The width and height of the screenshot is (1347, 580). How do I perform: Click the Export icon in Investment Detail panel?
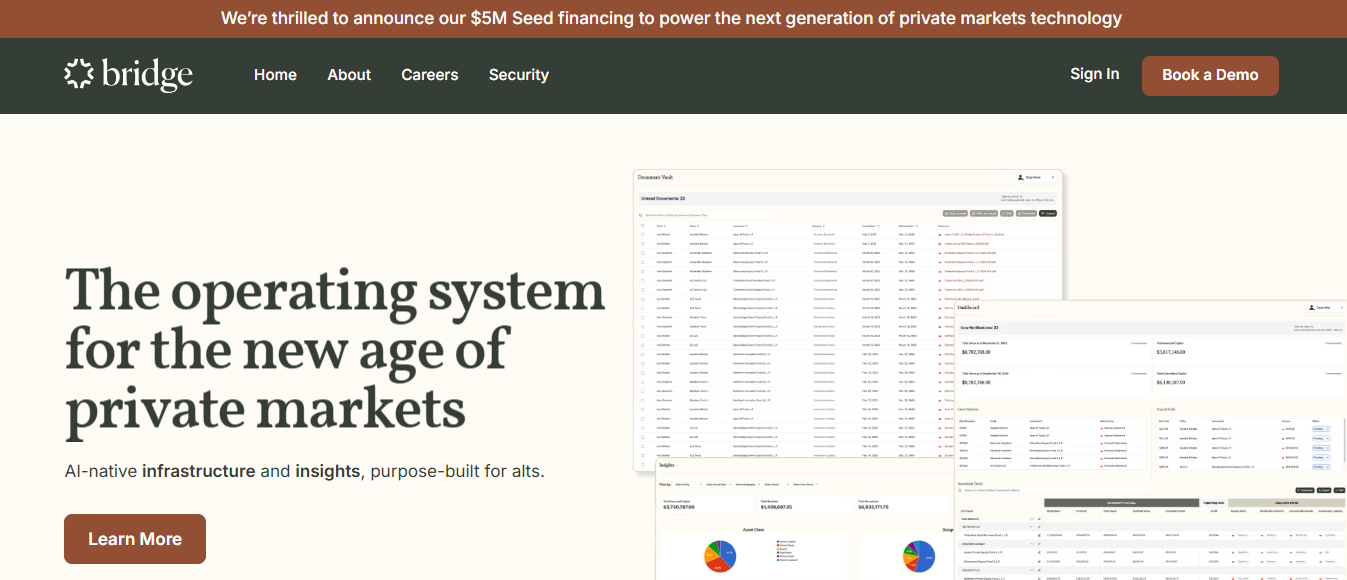[1322, 490]
